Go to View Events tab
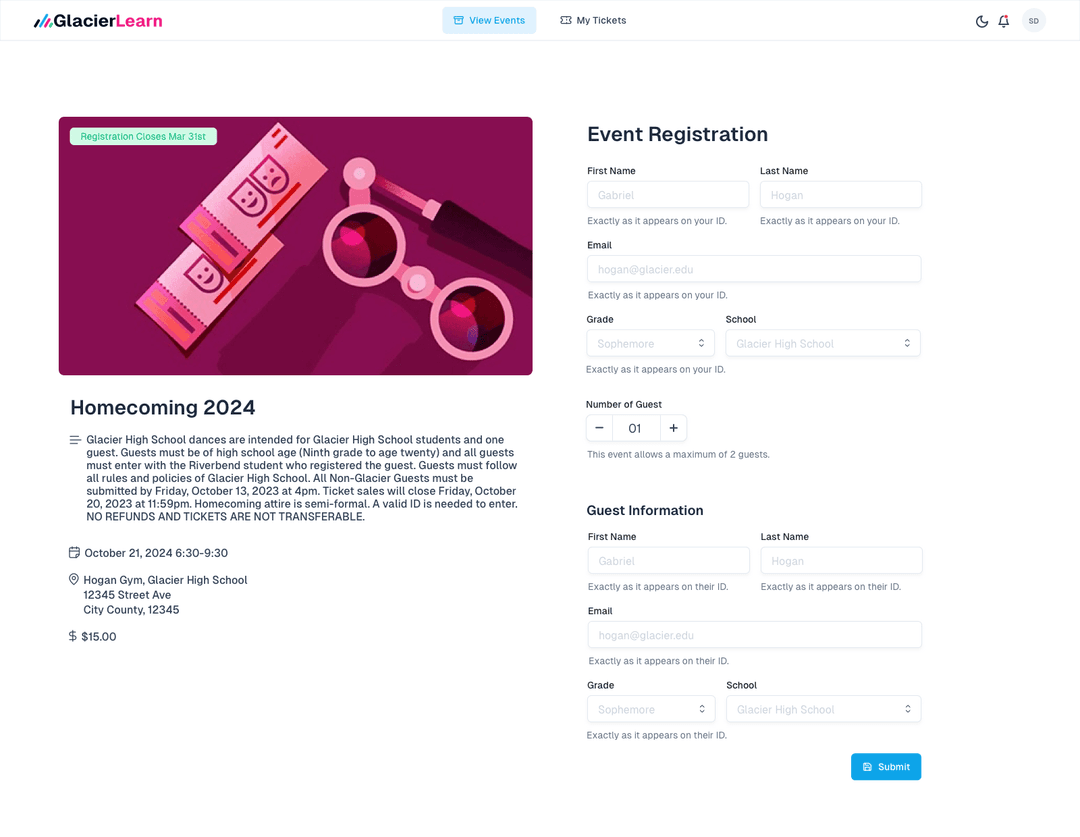The width and height of the screenshot is (1080, 837). pyautogui.click(x=489, y=21)
